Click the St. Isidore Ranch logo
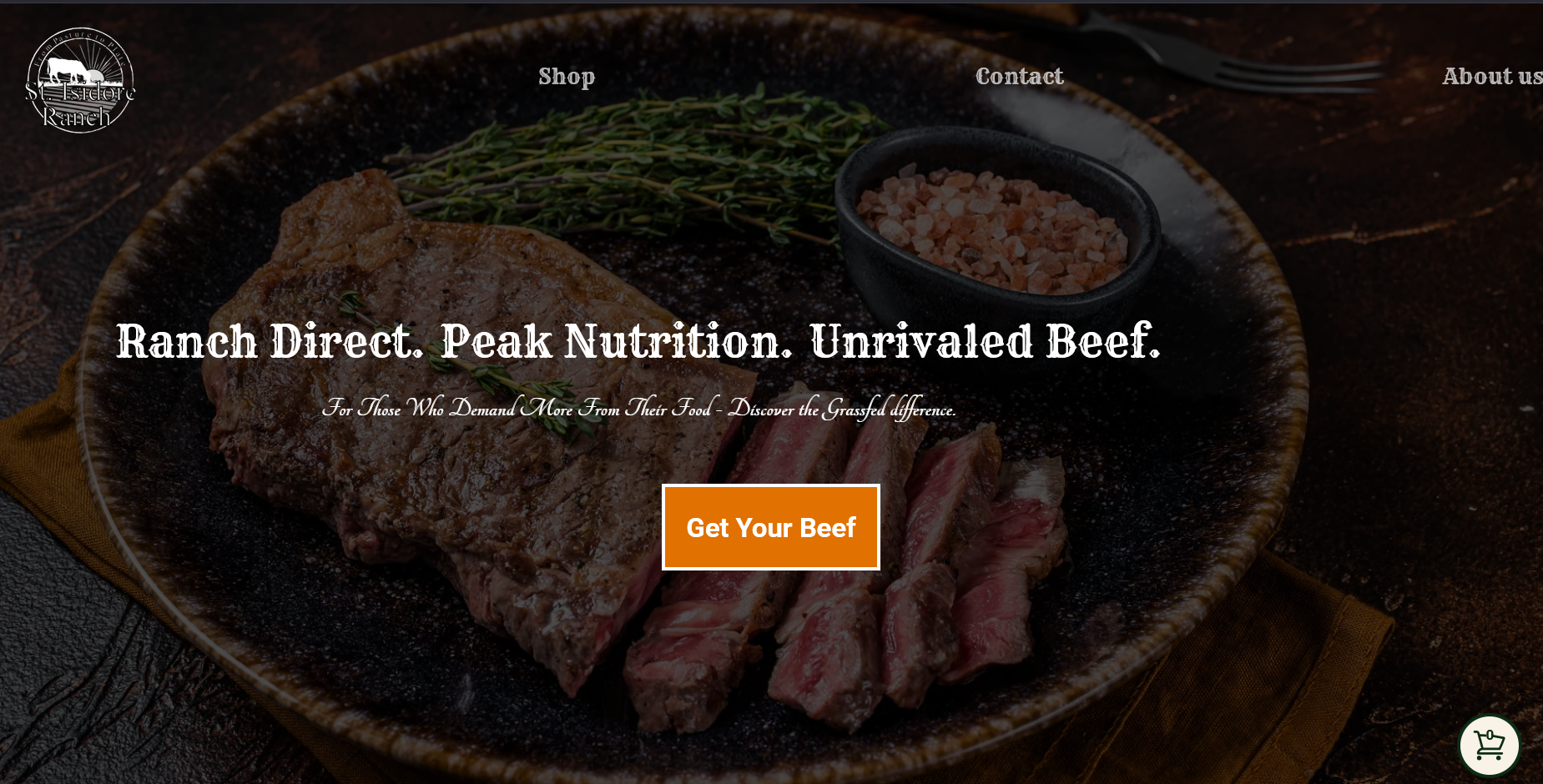Screen dimensions: 1543x784 click(x=80, y=80)
